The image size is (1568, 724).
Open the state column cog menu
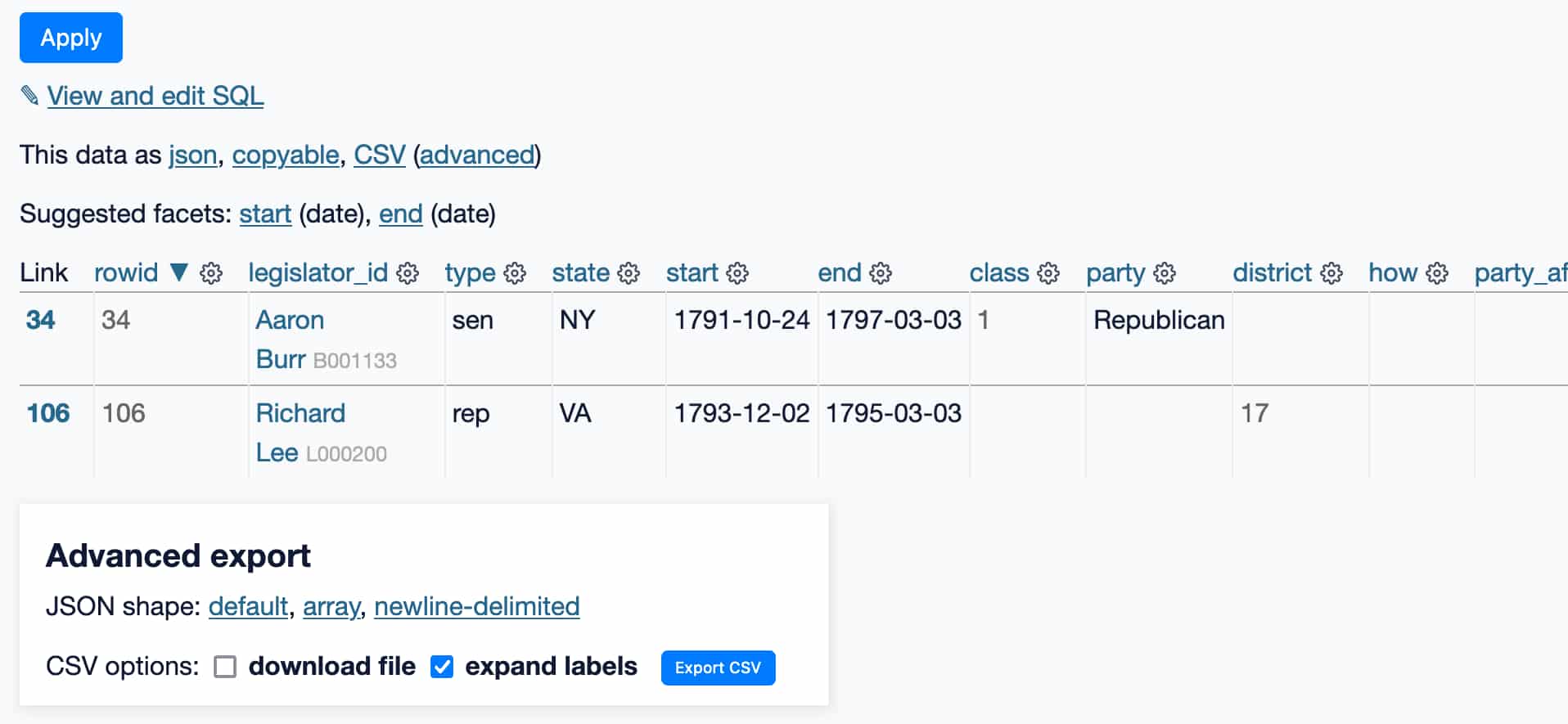point(629,273)
